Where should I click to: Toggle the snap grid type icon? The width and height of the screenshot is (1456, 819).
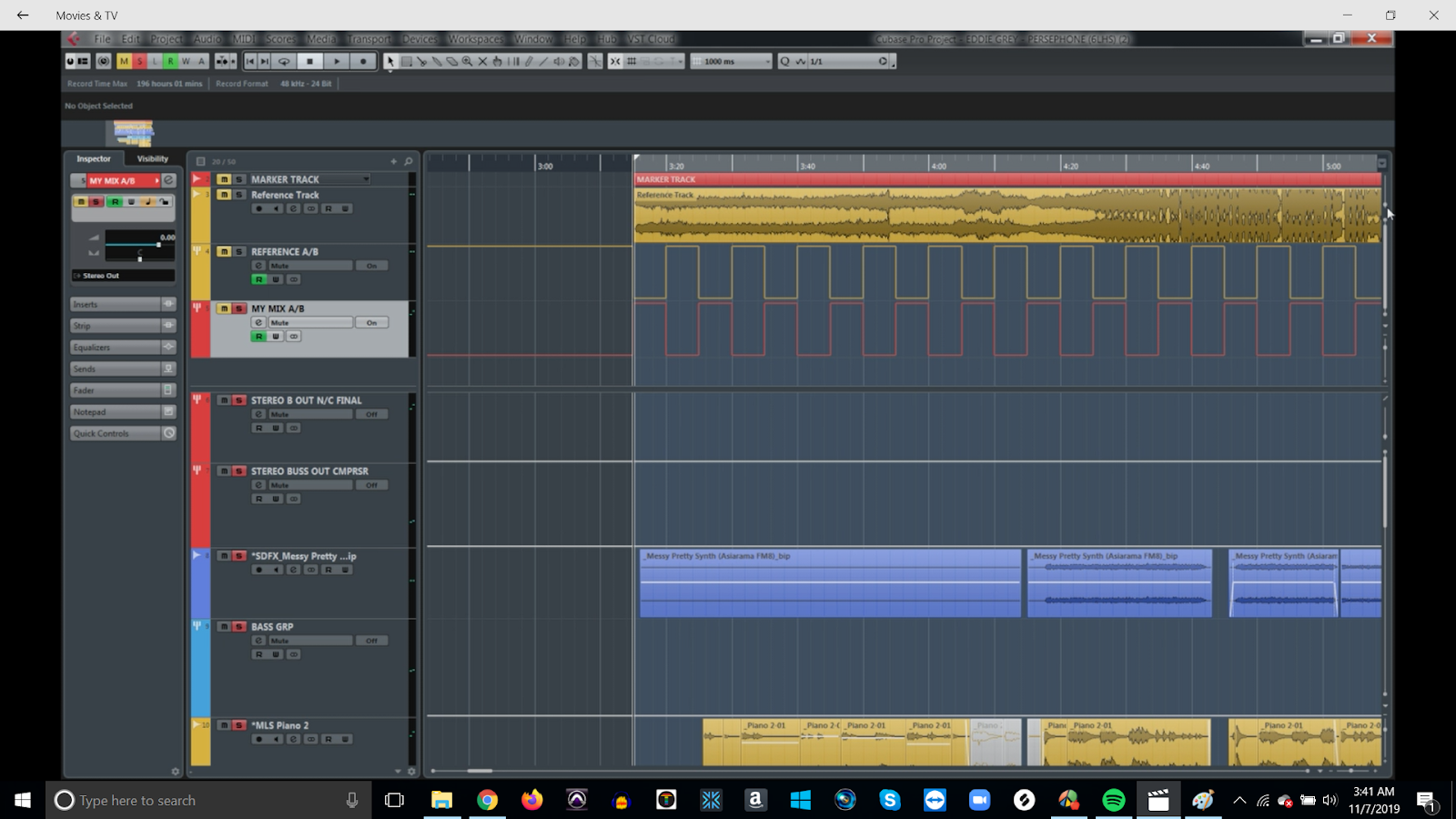(632, 61)
